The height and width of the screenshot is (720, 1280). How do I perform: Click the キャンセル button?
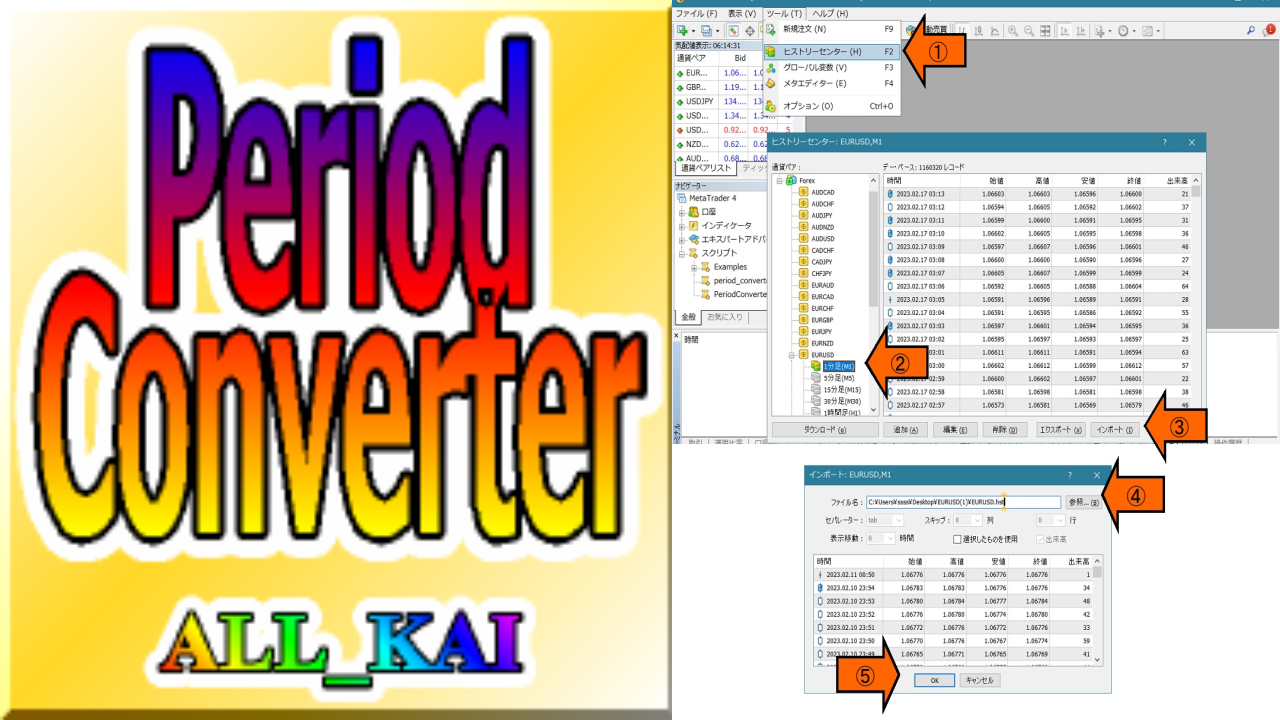pyautogui.click(x=979, y=680)
